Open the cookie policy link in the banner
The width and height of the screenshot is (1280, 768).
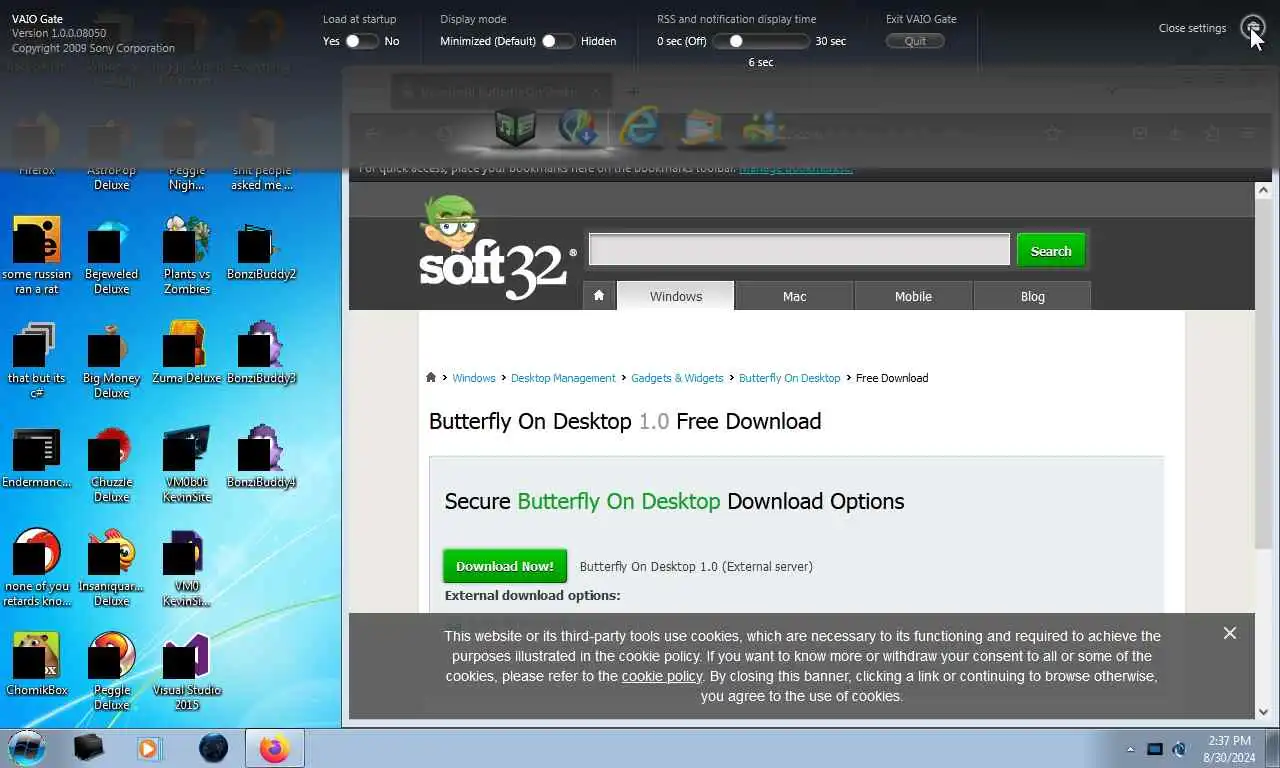(x=662, y=676)
